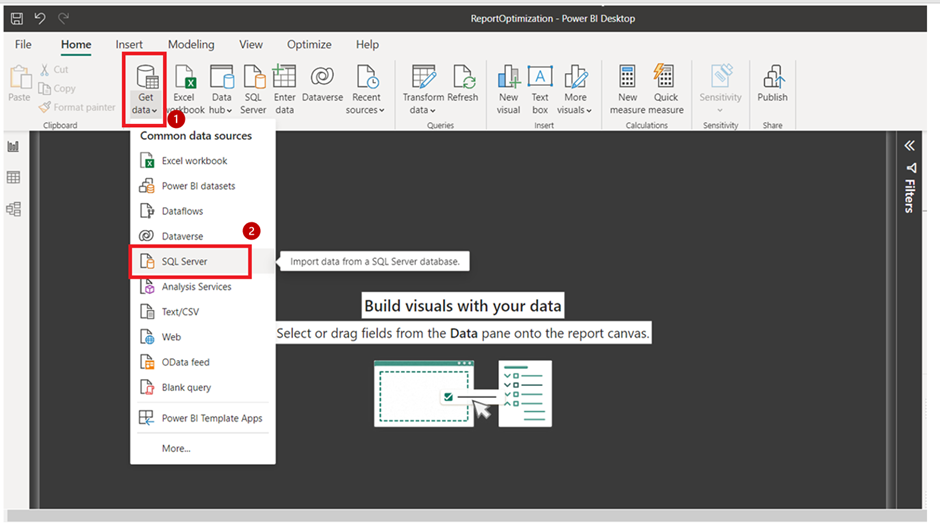Select SQL Server from data sources list
The width and height of the screenshot is (940, 531).
184,262
